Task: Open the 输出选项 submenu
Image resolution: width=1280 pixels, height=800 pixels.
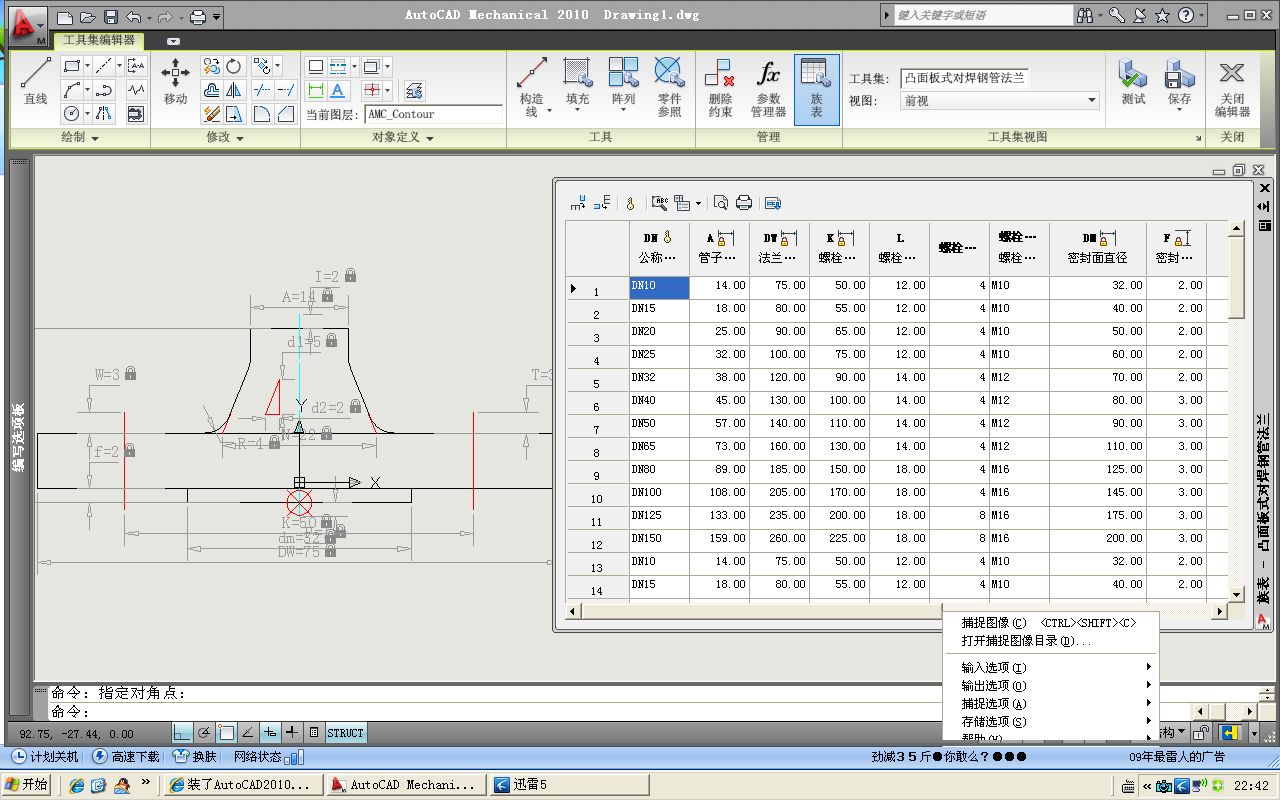Action: coord(1050,686)
